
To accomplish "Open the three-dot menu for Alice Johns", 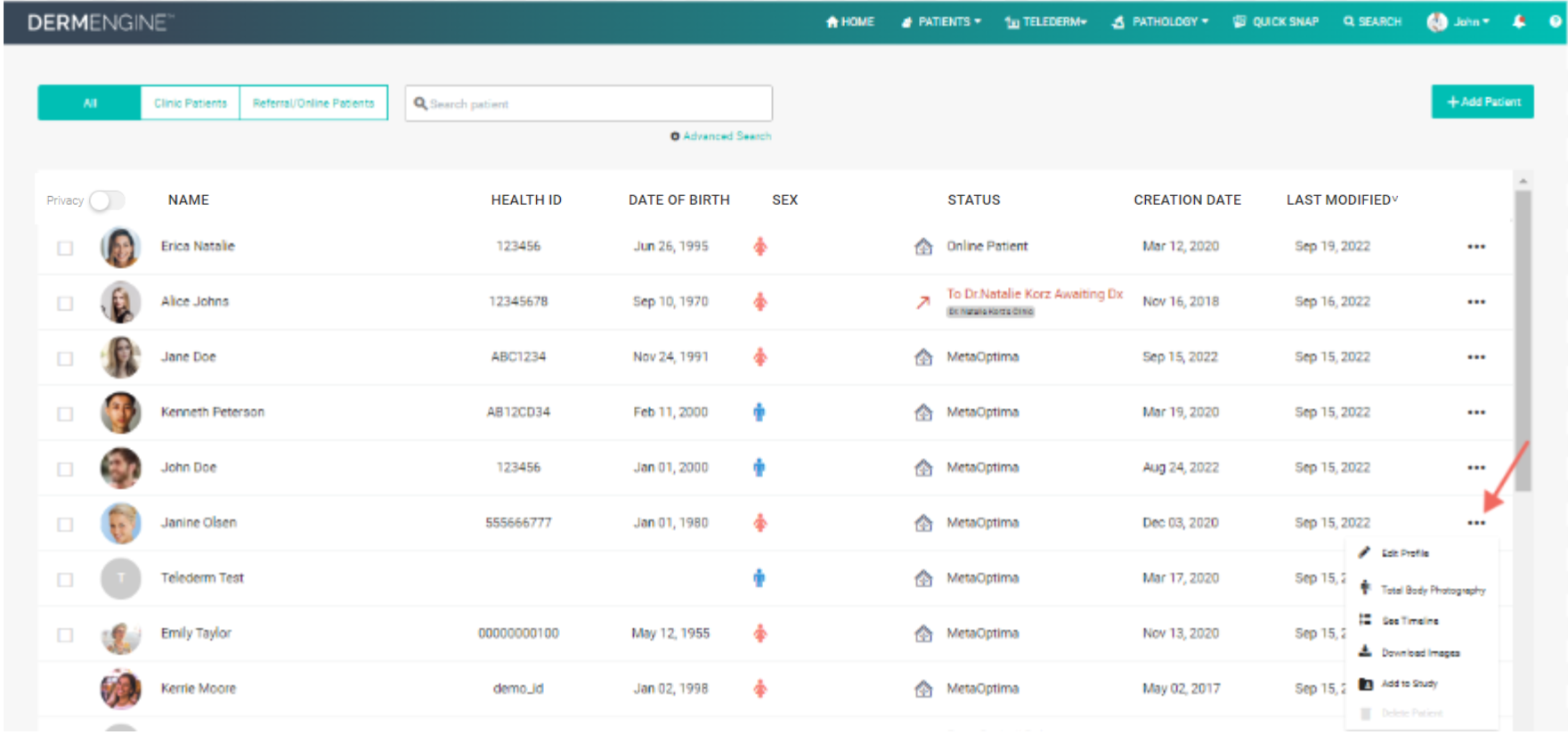I will (1476, 302).
